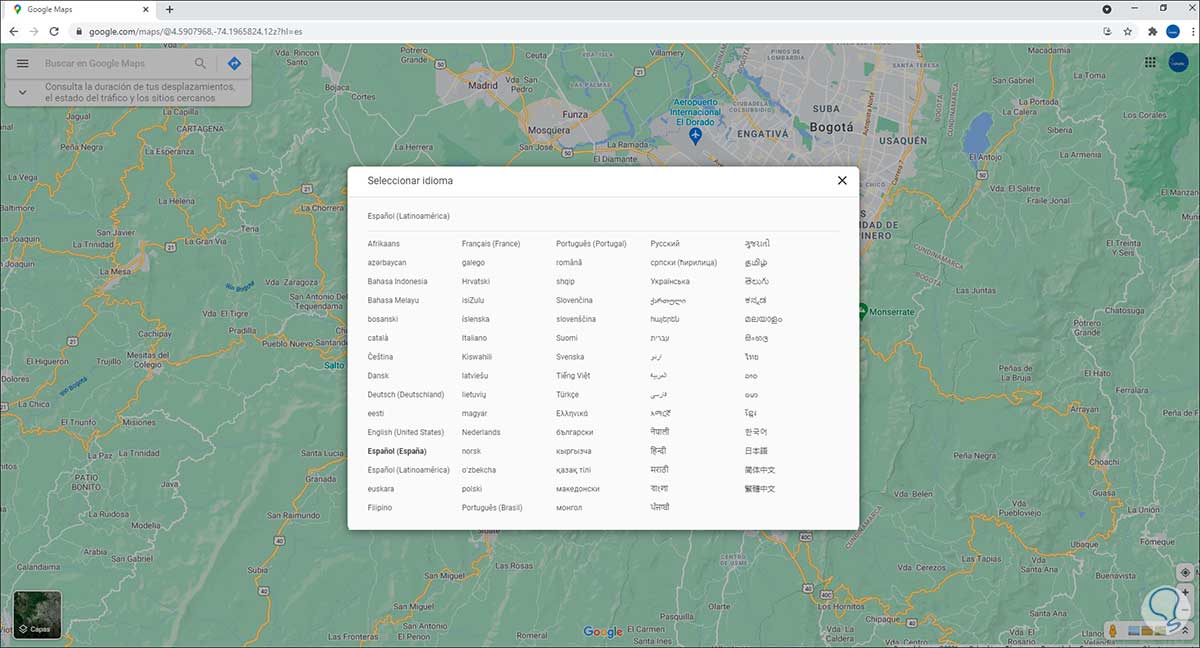
Task: Pick Português (Brasil) language
Action: pyautogui.click(x=492, y=508)
